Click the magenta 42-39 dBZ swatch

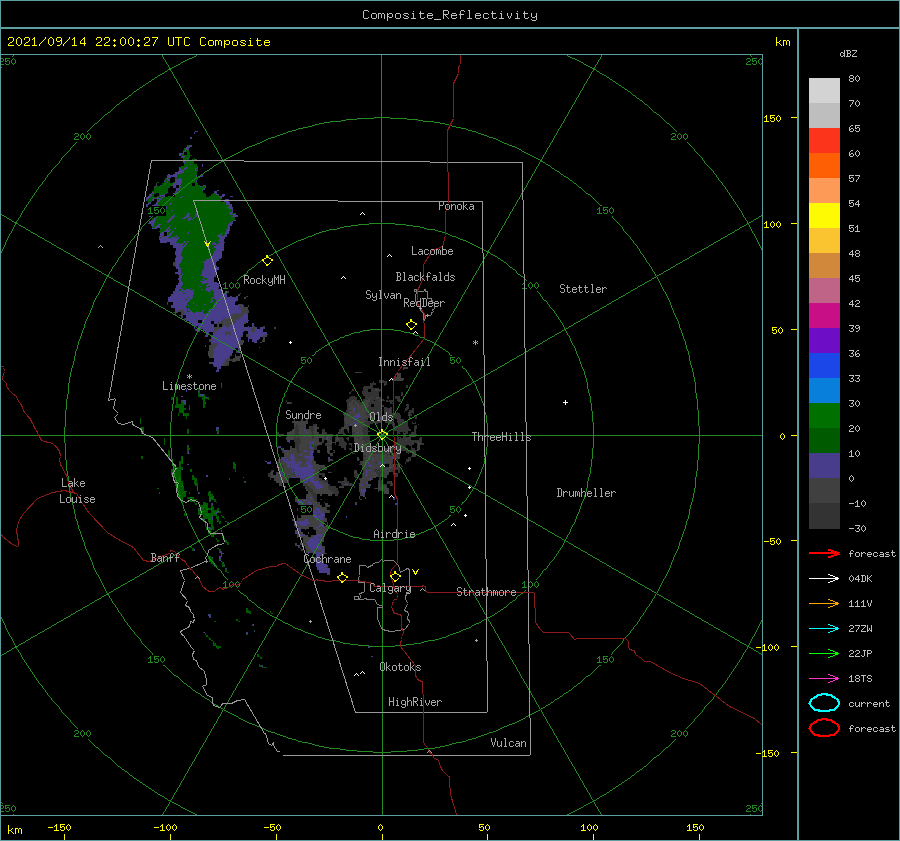(824, 316)
